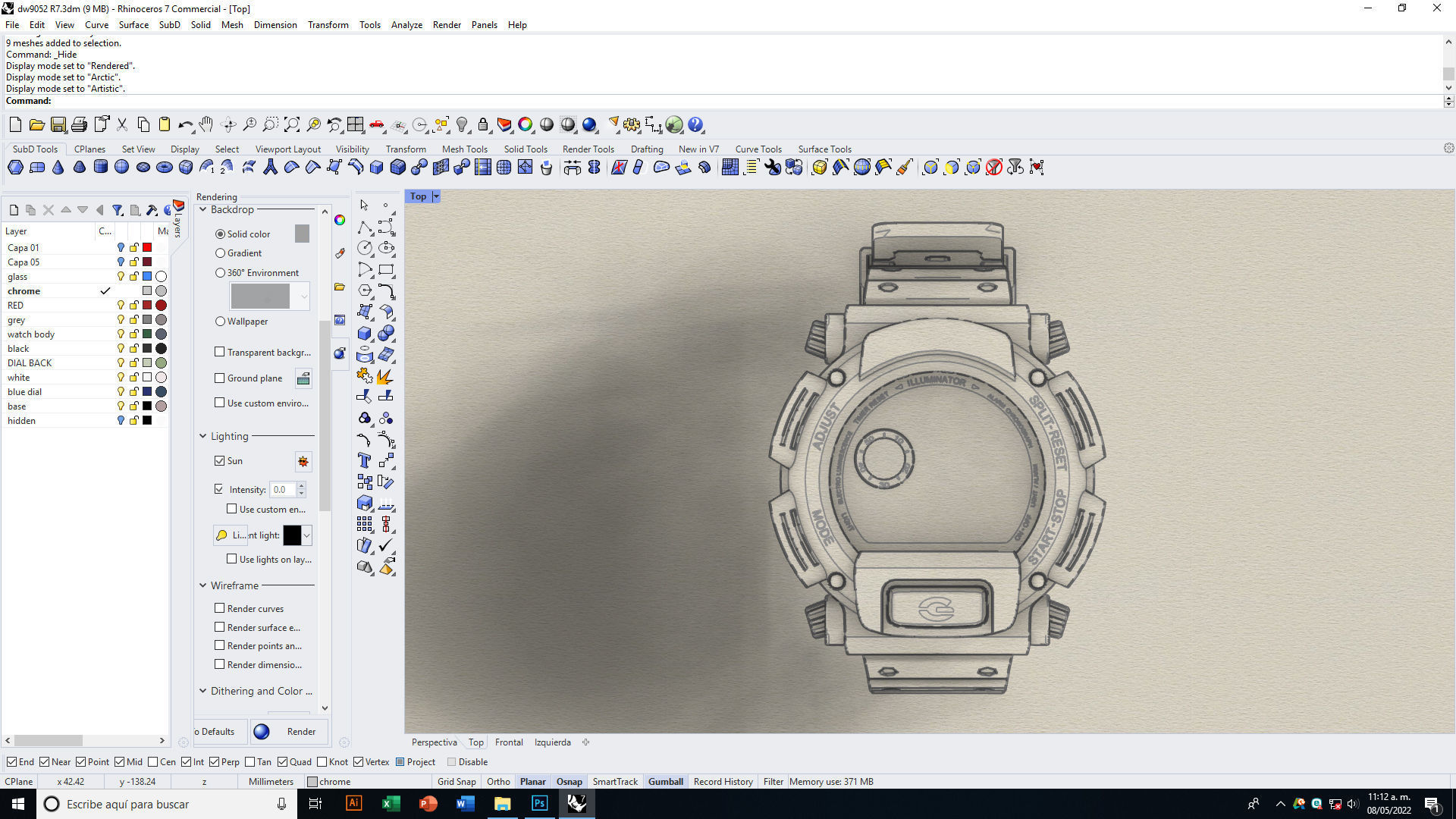Enable the Ground plane checkbox
Image resolution: width=1456 pixels, height=819 pixels.
pyautogui.click(x=220, y=378)
